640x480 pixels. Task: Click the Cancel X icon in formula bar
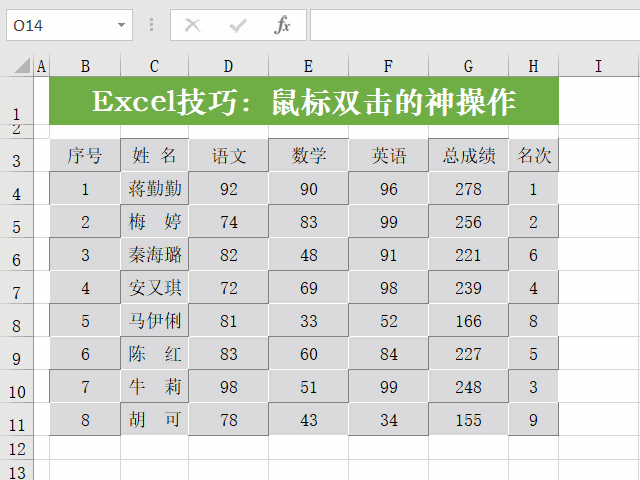click(192, 25)
